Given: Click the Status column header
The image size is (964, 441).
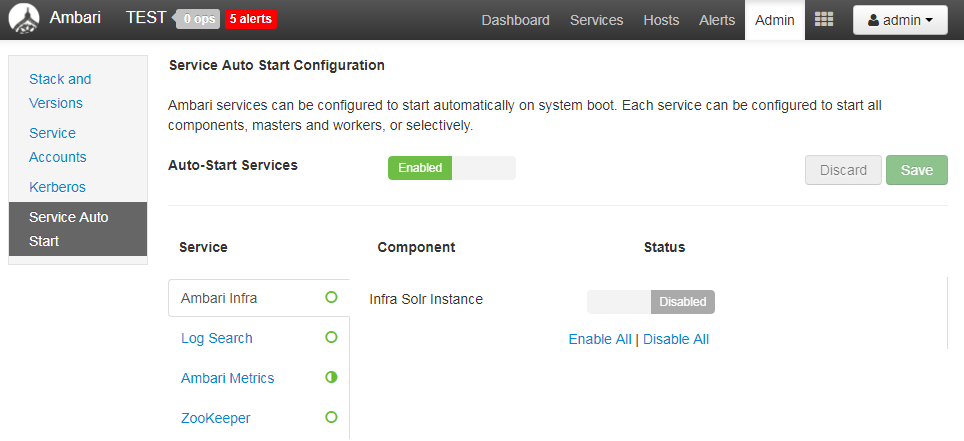Looking at the screenshot, I should 665,247.
